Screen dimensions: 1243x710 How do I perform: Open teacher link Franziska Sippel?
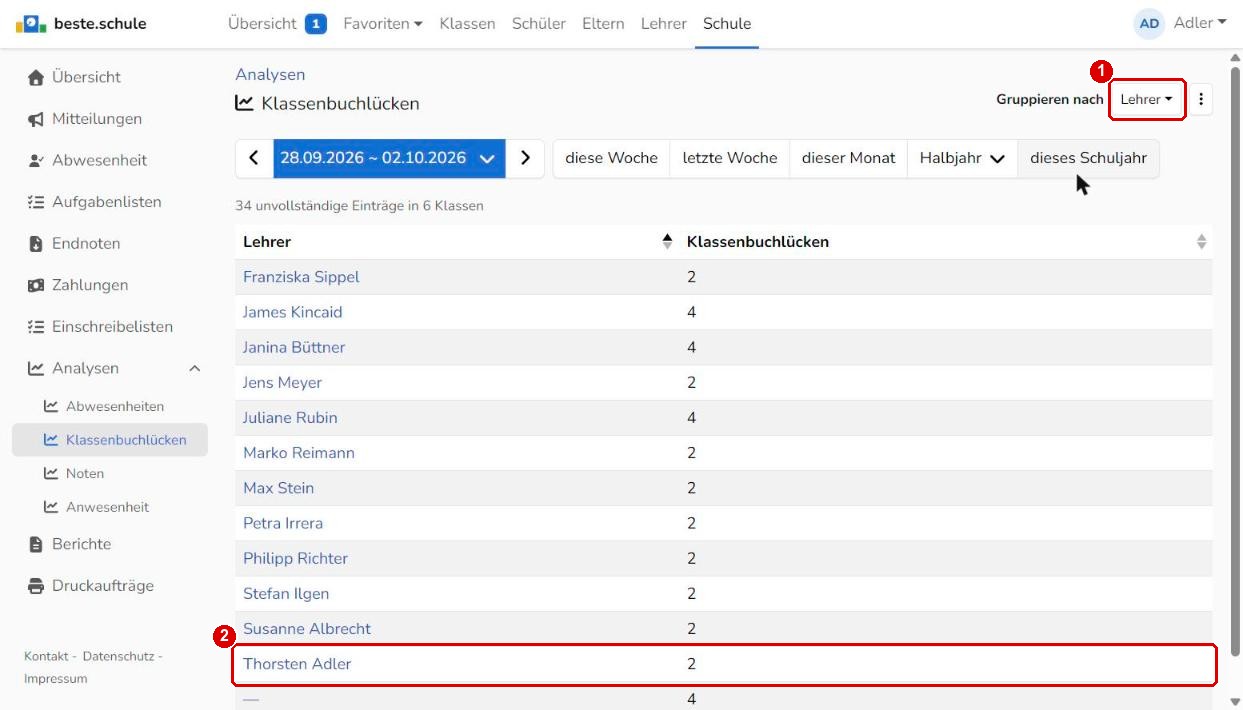point(301,277)
